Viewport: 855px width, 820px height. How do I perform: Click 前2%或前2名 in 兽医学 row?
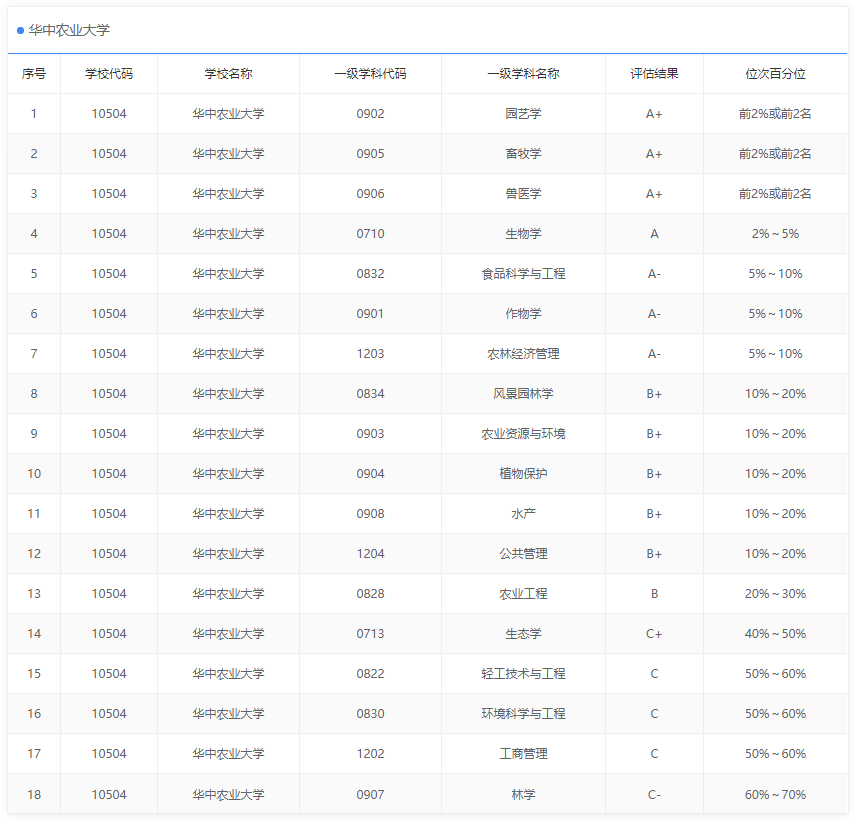[x=775, y=194]
